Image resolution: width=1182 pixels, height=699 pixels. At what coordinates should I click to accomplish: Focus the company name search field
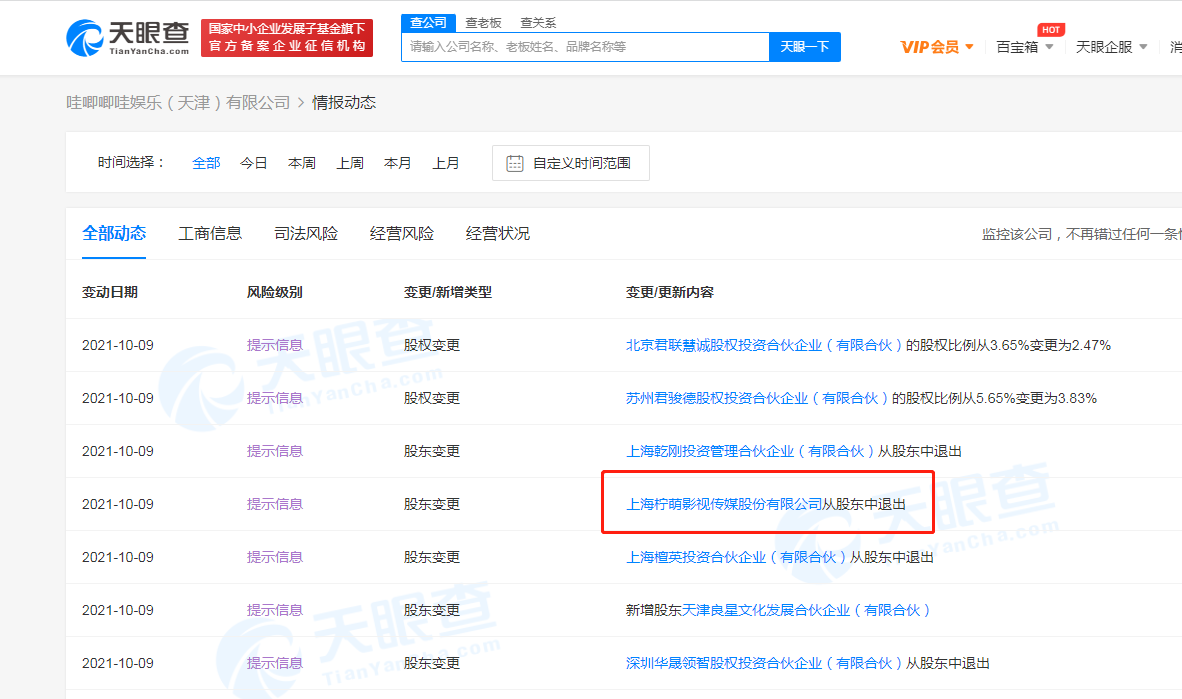[x=585, y=47]
